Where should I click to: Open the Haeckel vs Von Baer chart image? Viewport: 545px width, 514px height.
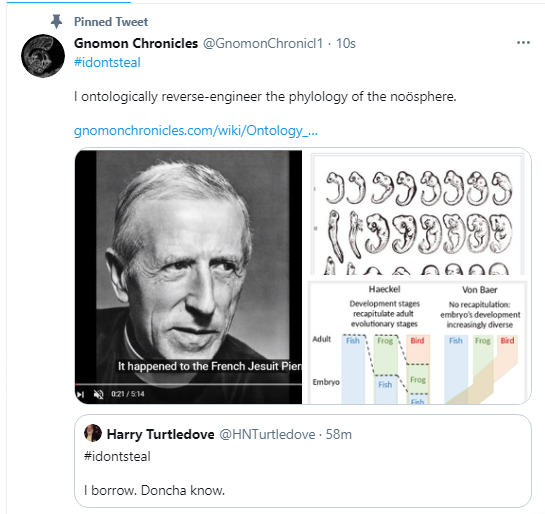tap(417, 343)
